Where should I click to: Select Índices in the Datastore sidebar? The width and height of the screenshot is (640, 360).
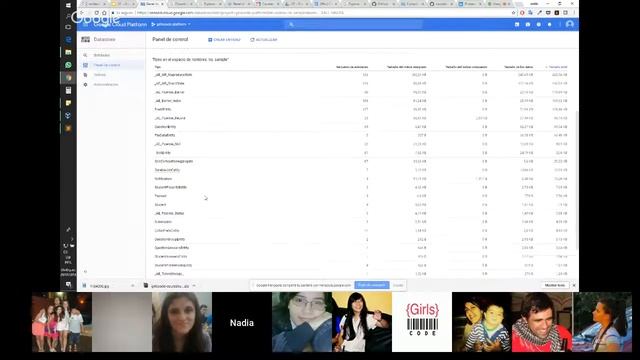100,75
